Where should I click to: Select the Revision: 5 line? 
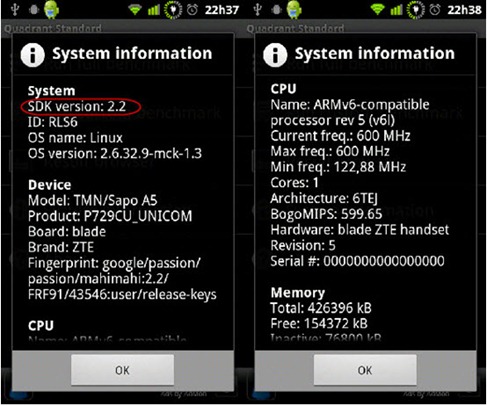[303, 245]
